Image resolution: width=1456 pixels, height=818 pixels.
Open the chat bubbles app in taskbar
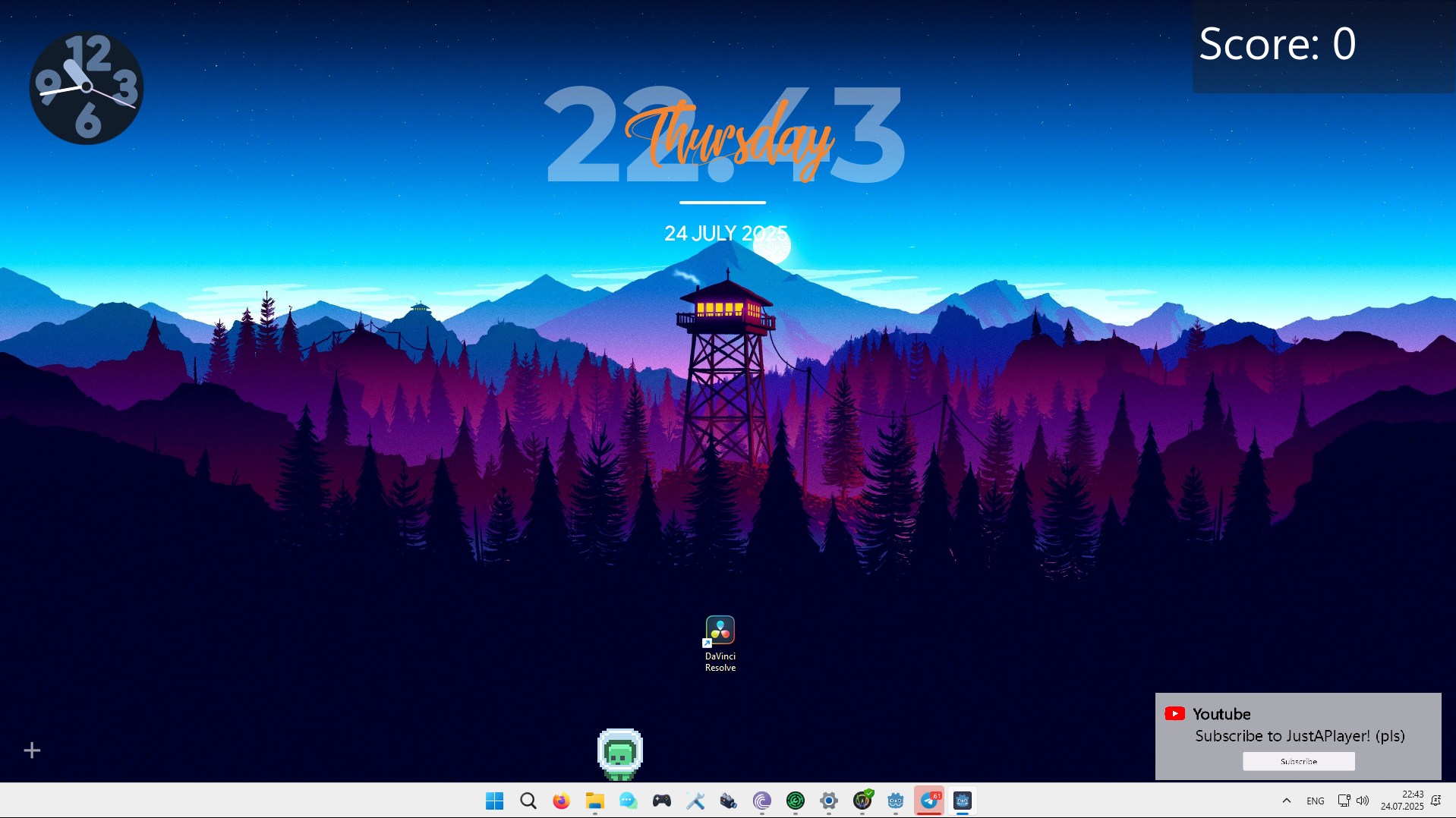pos(628,801)
